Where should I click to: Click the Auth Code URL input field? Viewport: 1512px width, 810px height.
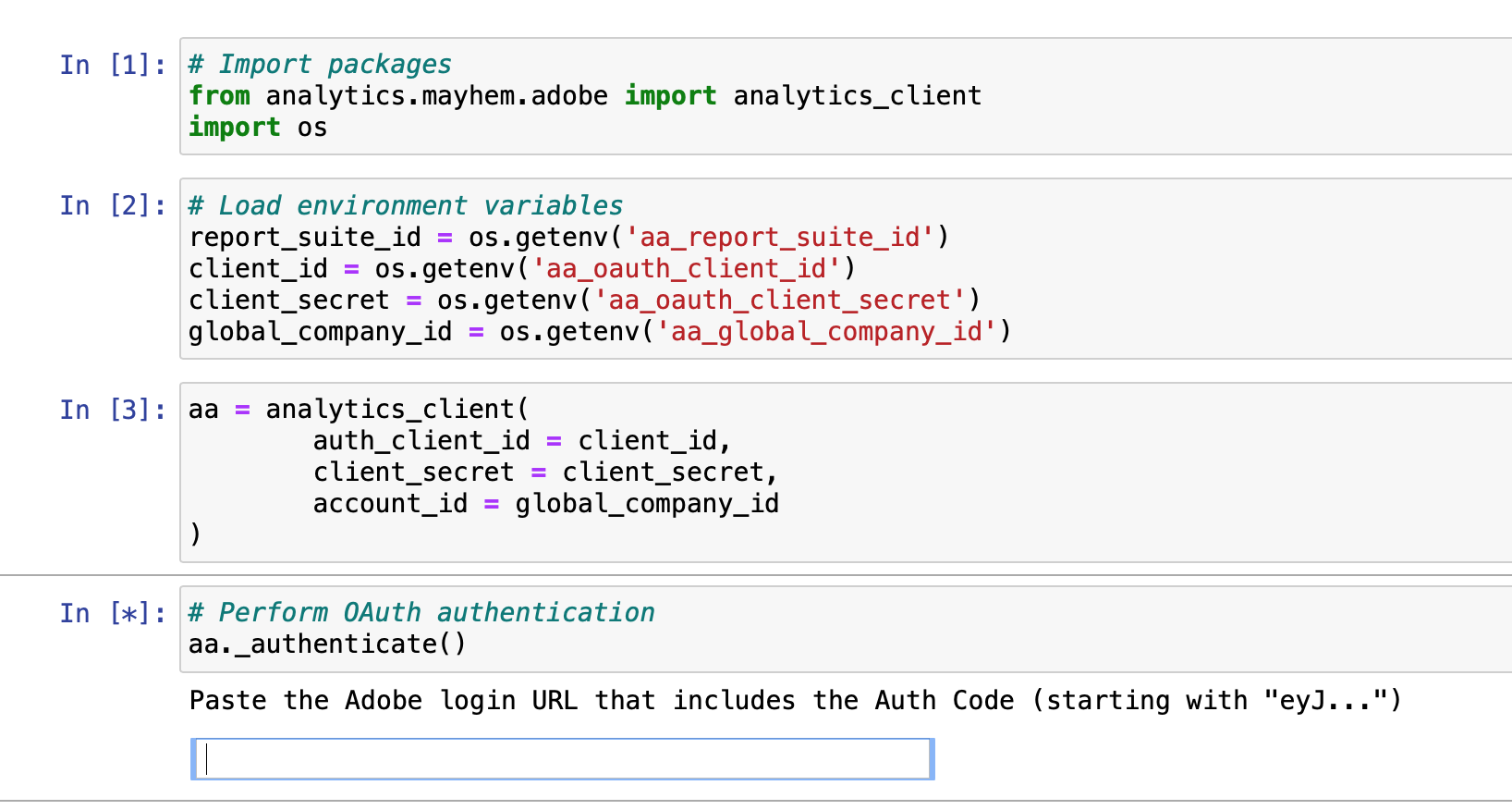click(563, 759)
